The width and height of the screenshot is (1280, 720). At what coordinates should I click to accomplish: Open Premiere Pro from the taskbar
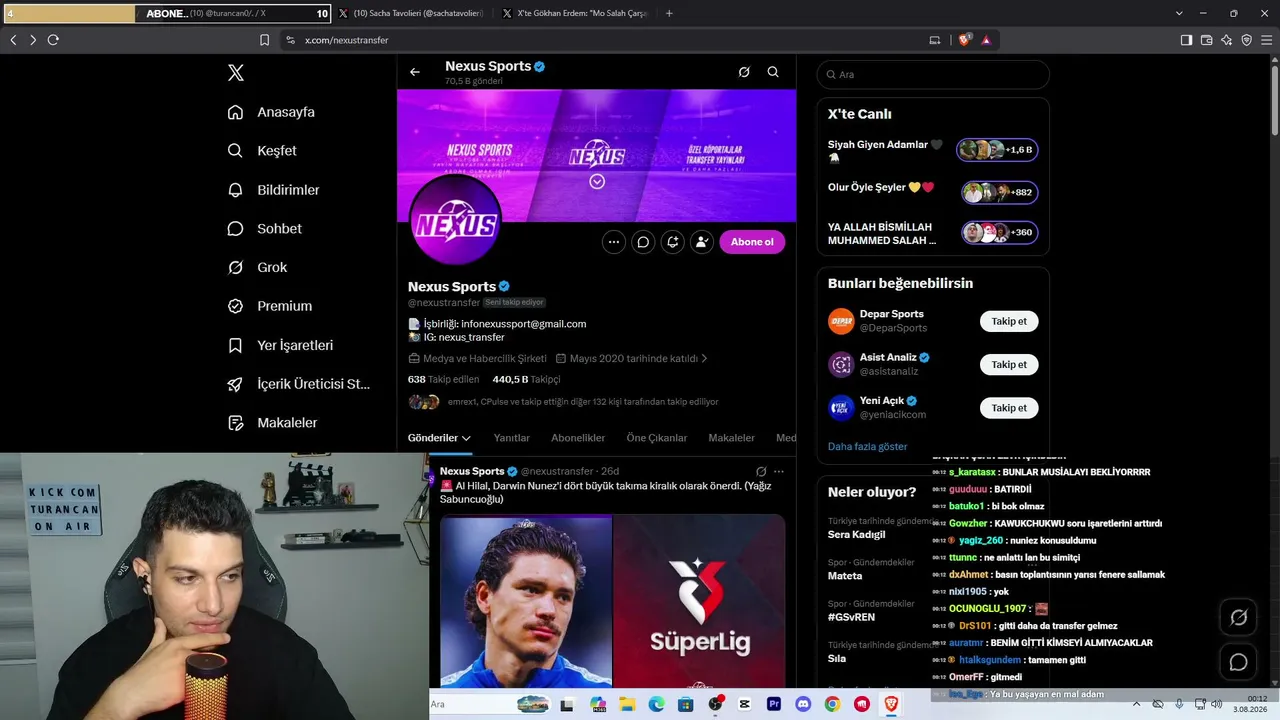774,704
